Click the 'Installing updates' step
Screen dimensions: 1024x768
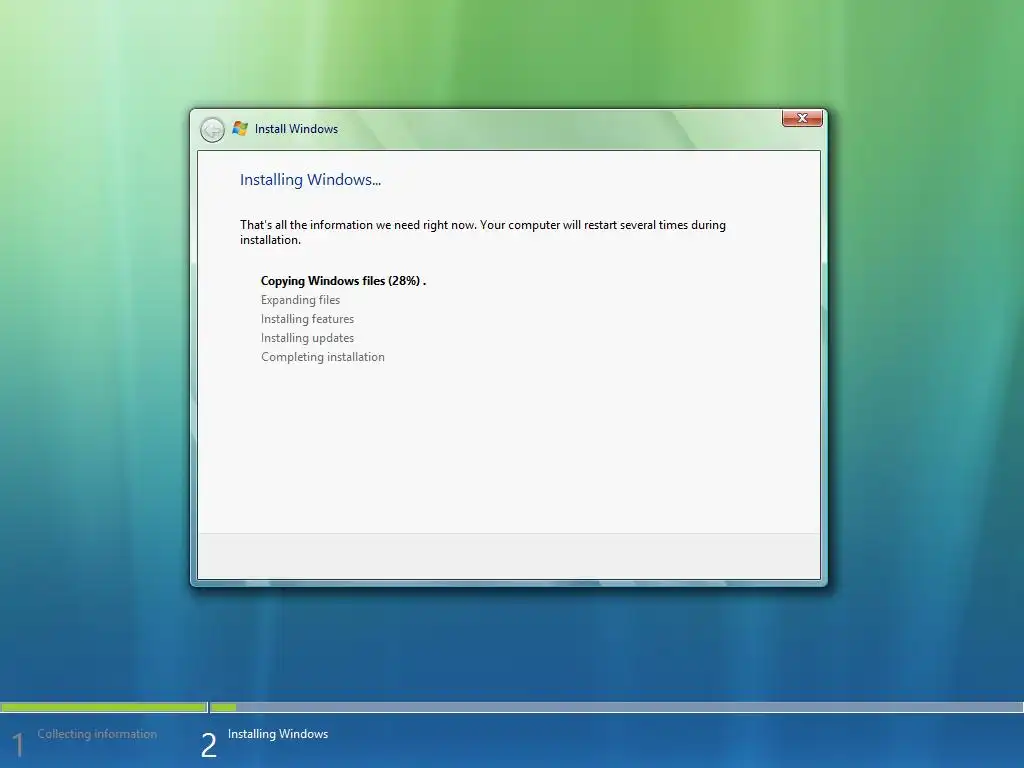pos(308,338)
